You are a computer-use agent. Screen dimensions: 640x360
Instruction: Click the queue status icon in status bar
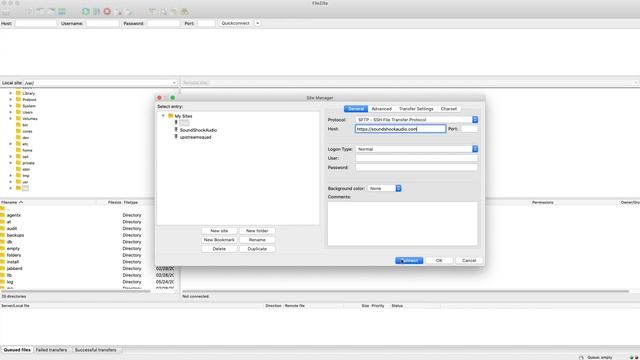pos(581,357)
